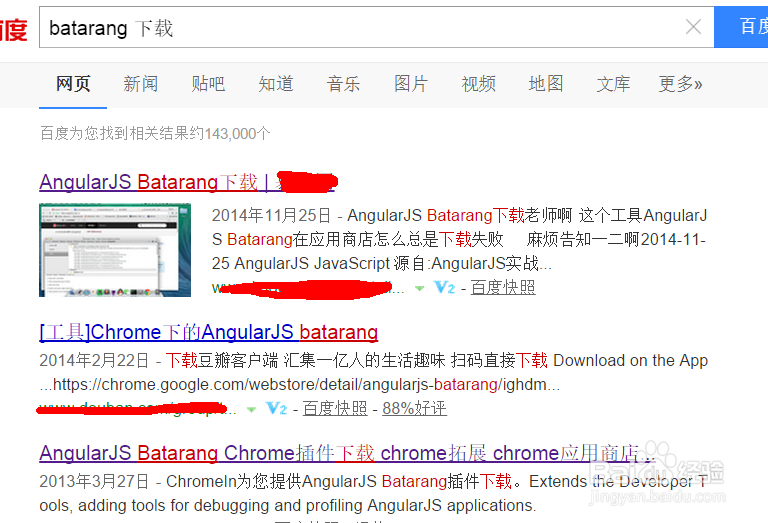768x523 pixels.
Task: Click the blue Baidu search button
Action: pyautogui.click(x=741, y=27)
